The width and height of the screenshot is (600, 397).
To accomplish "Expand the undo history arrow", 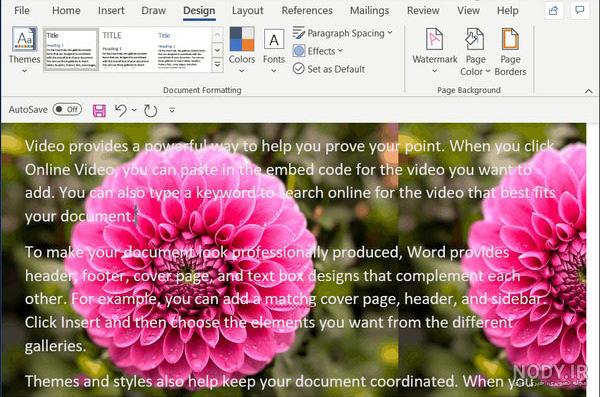I will (x=134, y=110).
